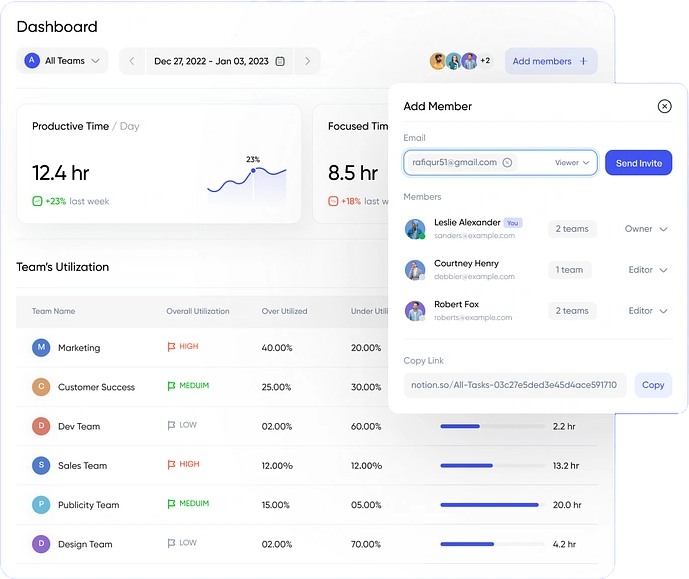This screenshot has height=579, width=689.
Task: Open Robert Fox's Editor role dropdown
Action: tap(647, 311)
